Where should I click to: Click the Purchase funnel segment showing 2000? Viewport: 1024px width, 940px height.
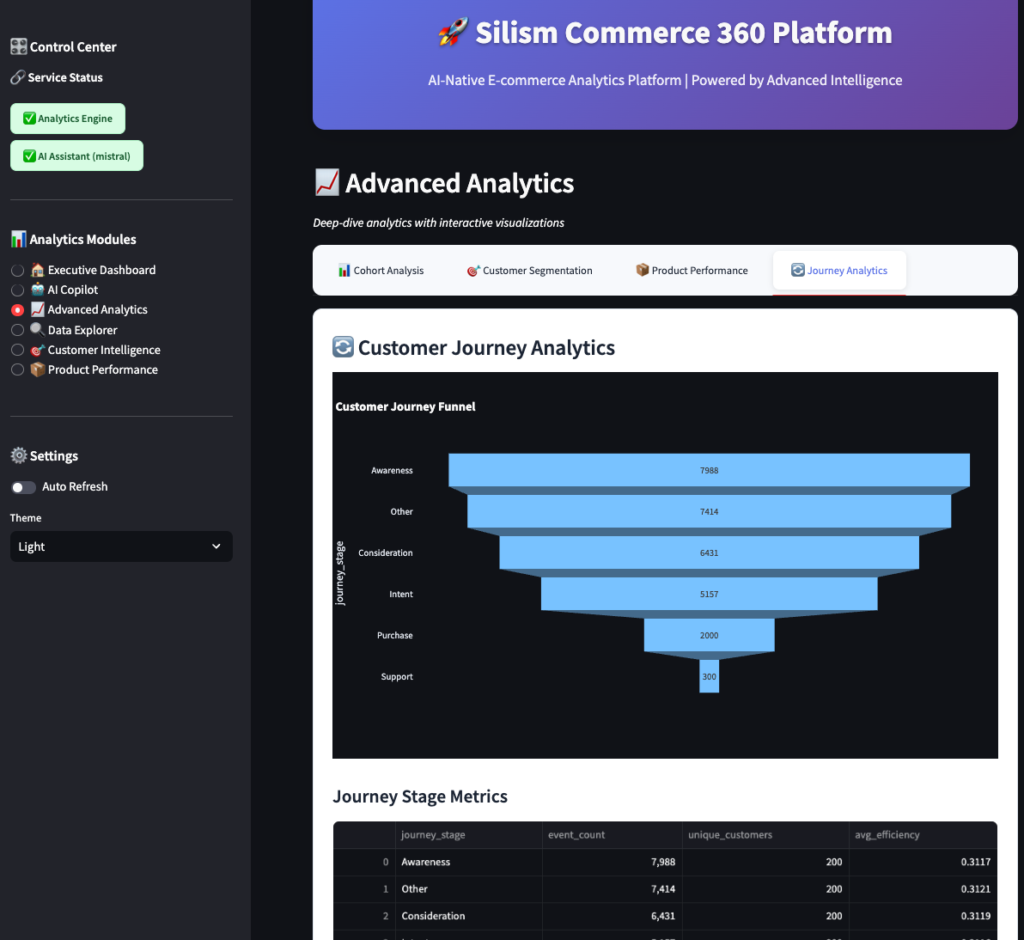click(709, 635)
